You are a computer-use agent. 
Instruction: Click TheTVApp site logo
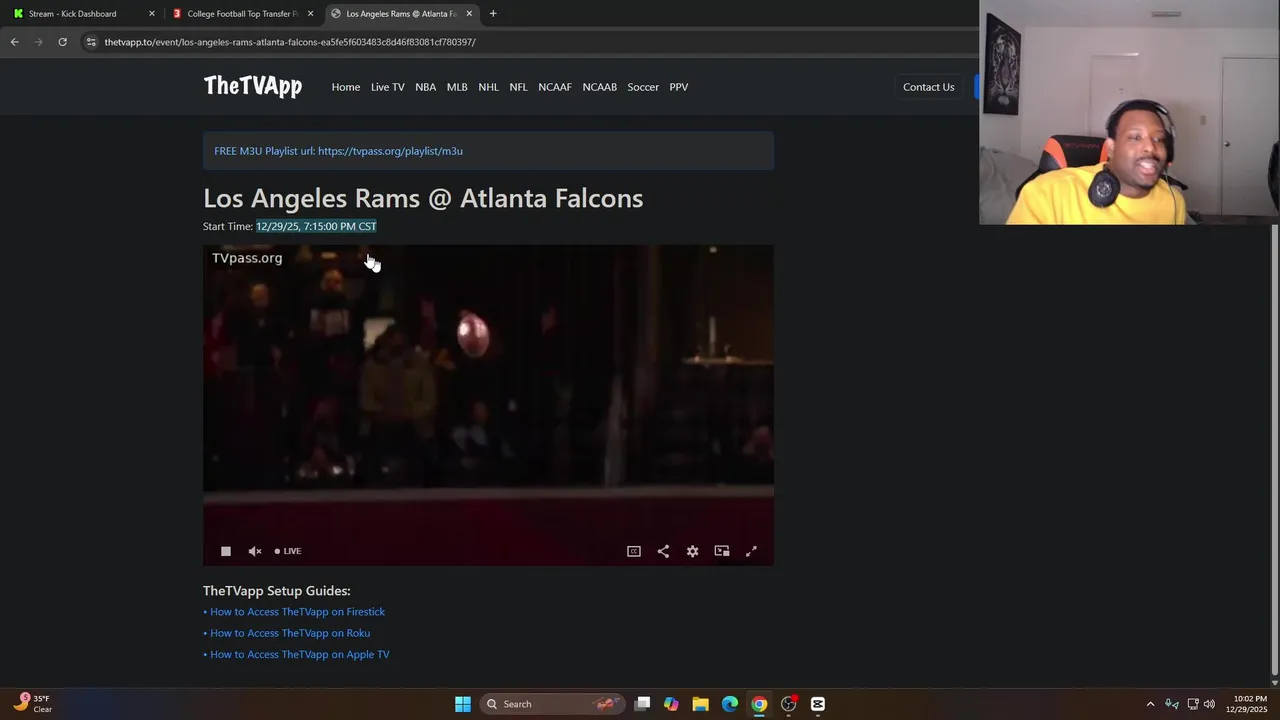click(253, 86)
